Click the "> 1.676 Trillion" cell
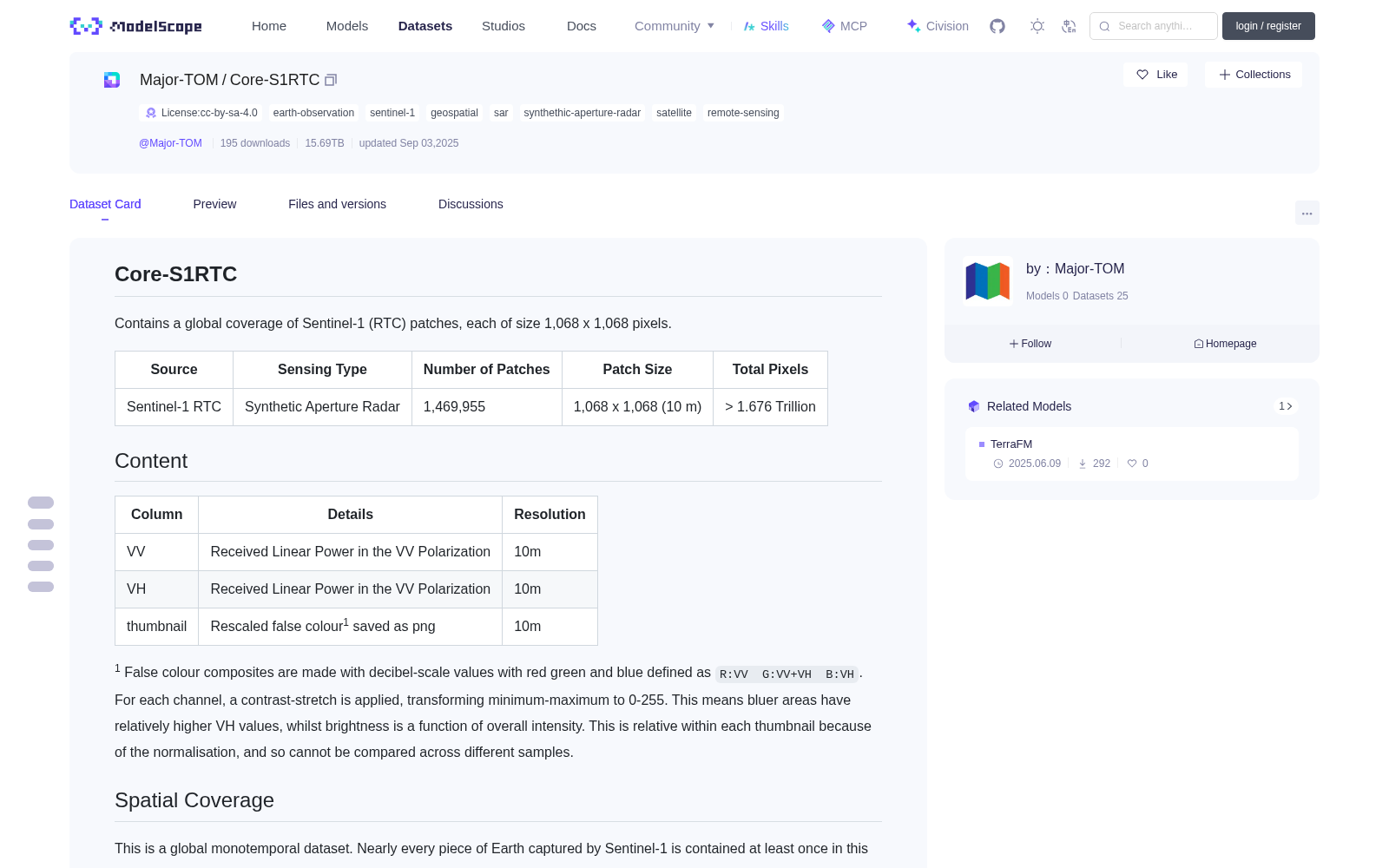 (770, 407)
